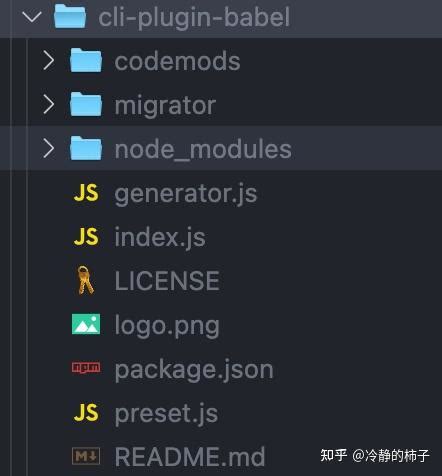Click the npm icon beside package.json

86,368
